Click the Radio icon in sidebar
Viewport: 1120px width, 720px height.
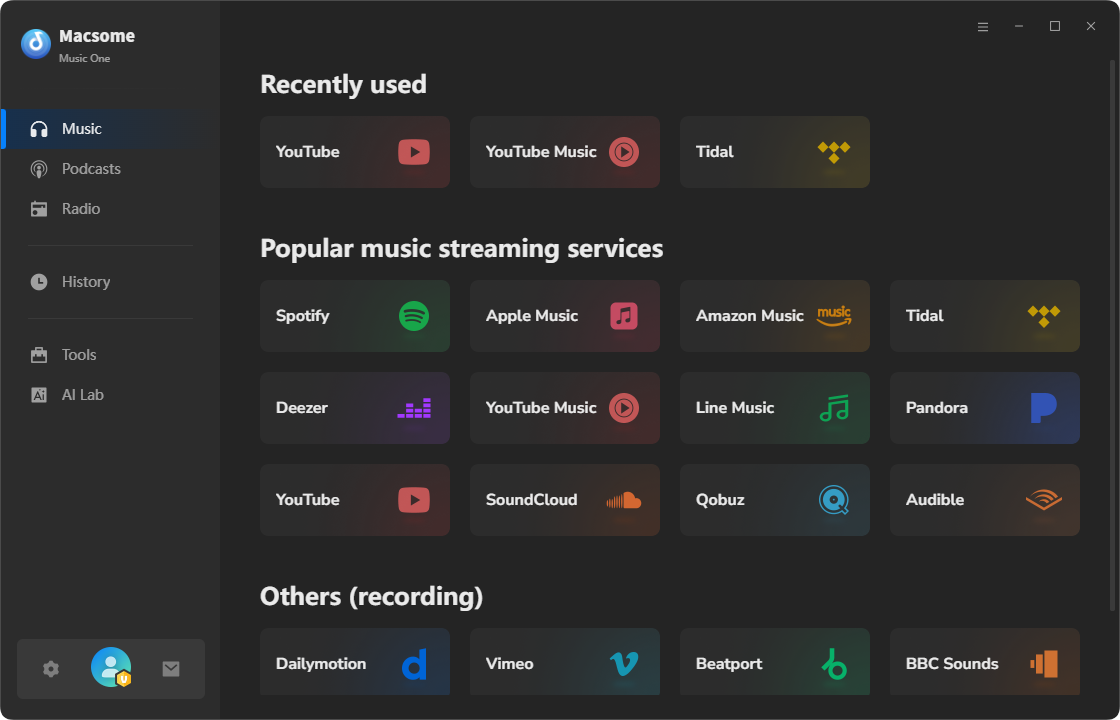click(x=39, y=209)
